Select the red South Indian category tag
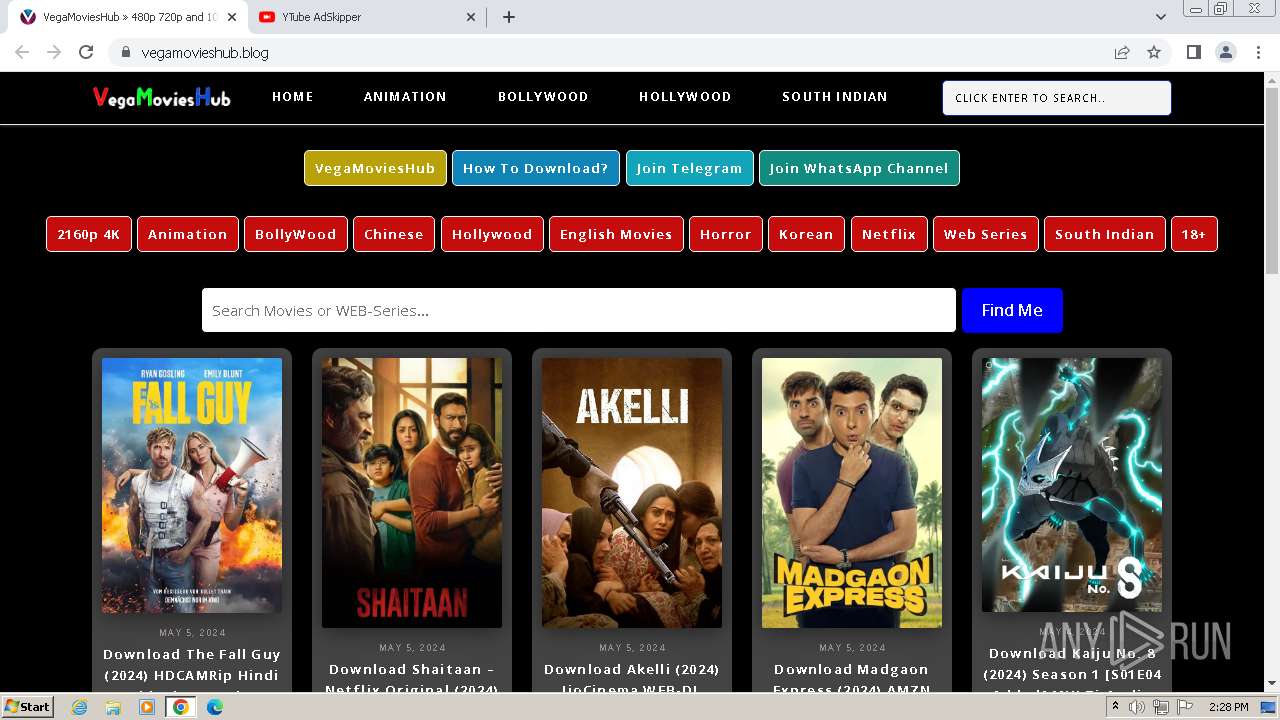The width and height of the screenshot is (1280, 720). pyautogui.click(x=1104, y=234)
